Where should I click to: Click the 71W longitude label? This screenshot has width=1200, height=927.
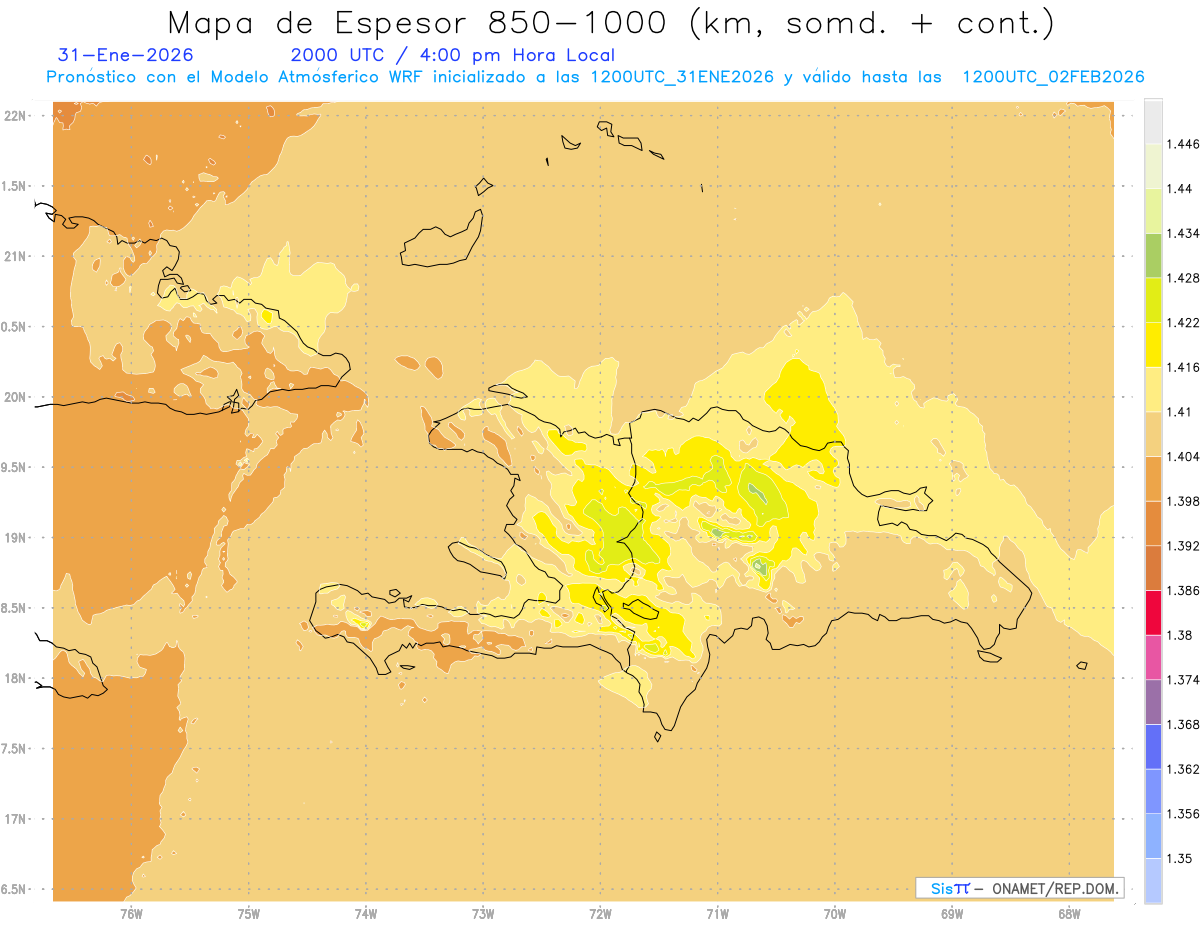pyautogui.click(x=717, y=913)
